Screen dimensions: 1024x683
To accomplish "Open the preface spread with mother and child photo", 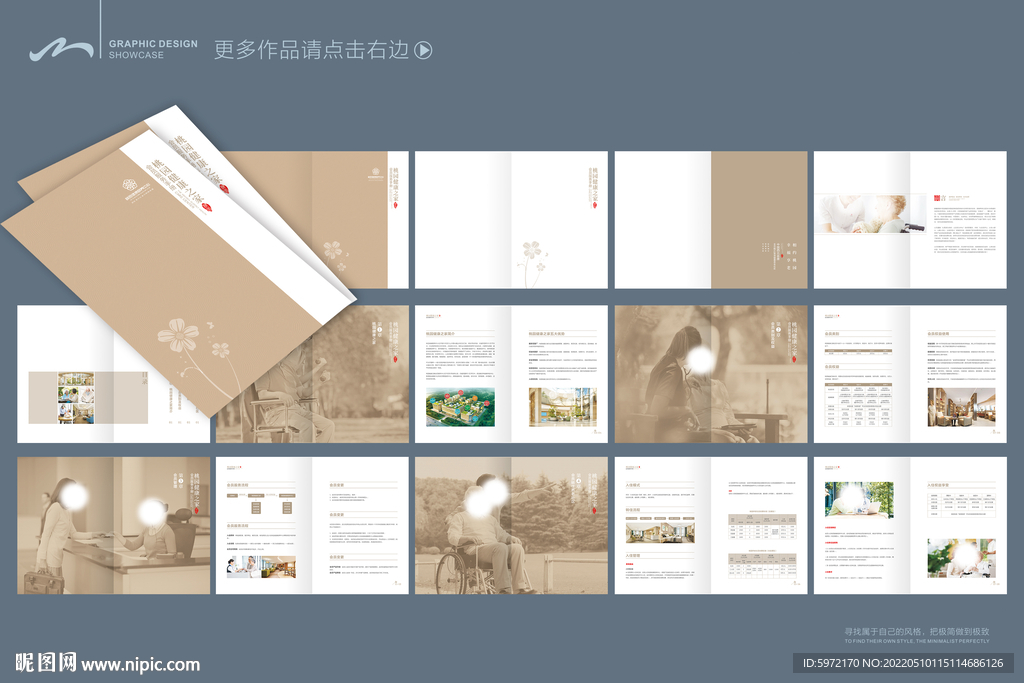I will click(910, 220).
